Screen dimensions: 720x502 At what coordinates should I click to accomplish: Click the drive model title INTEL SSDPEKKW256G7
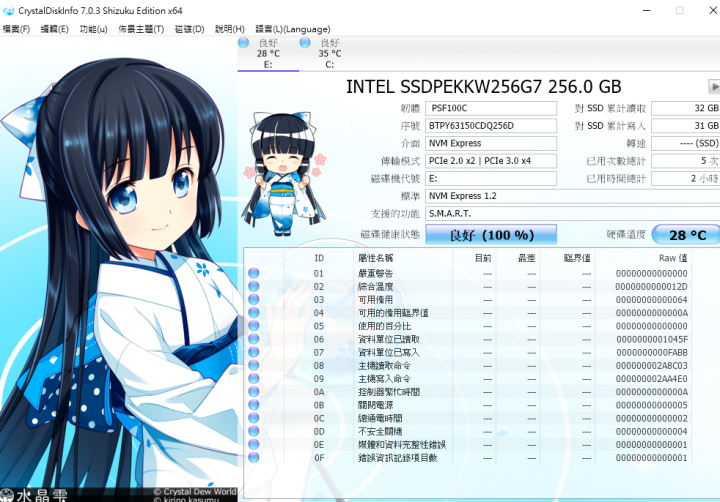click(x=484, y=86)
